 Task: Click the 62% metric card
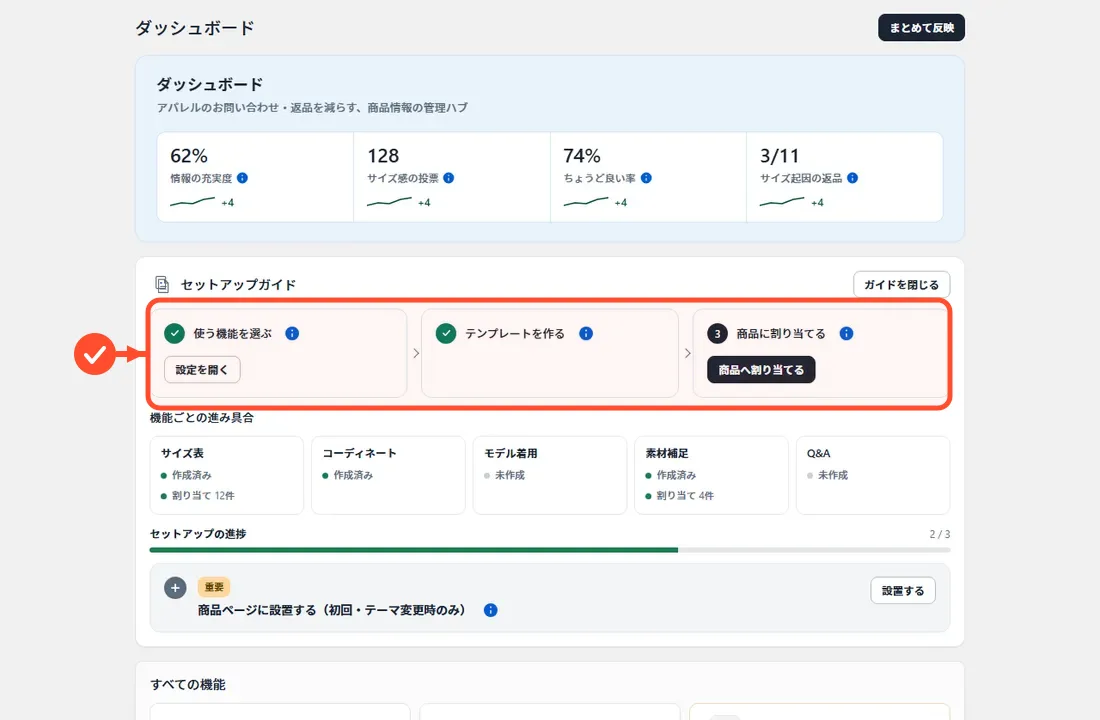tap(255, 177)
